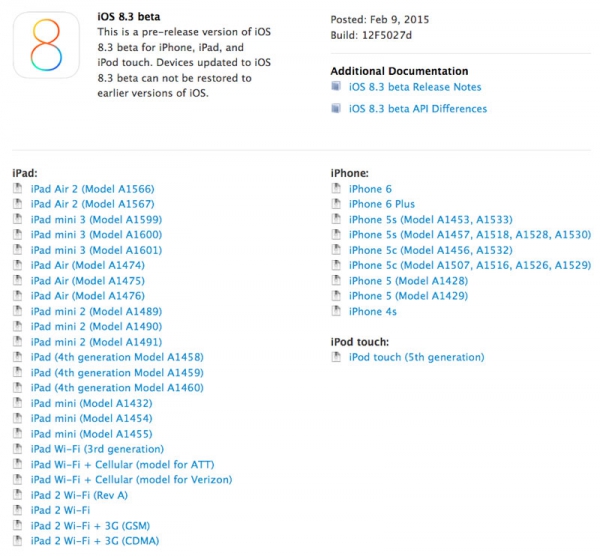Viewport: 600px width, 556px height.
Task: Download iPad Air 2 (Model A1567) link
Action: coord(93,204)
